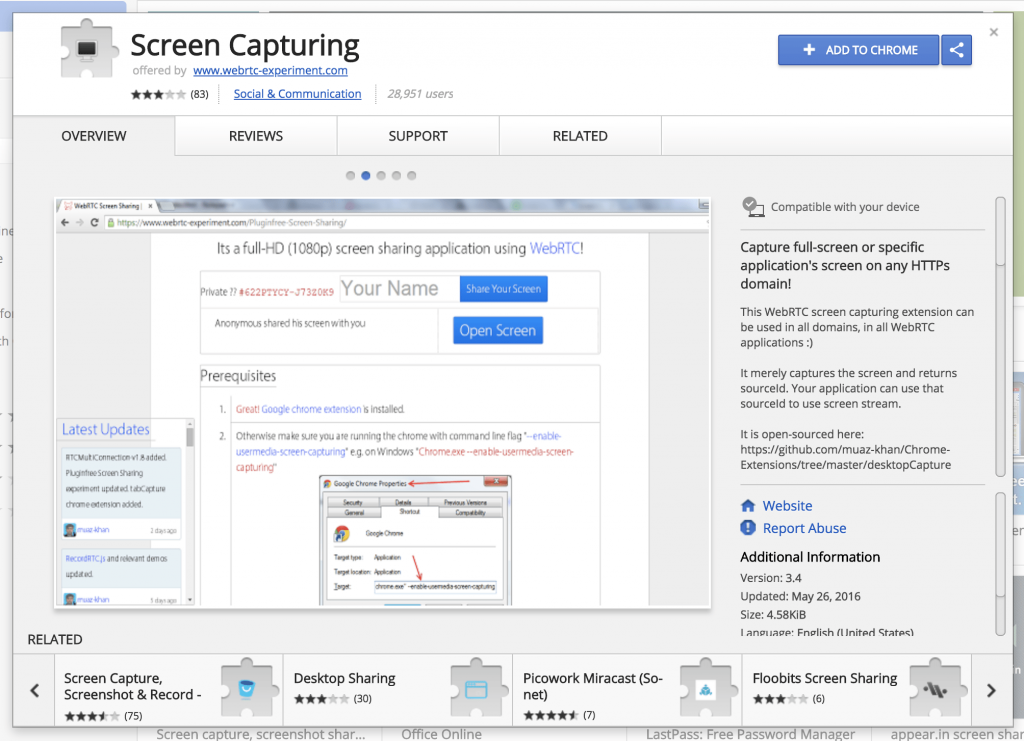This screenshot has width=1024, height=741.
Task: Click the Screen Capturing puzzle-piece extension icon
Action: click(x=88, y=49)
